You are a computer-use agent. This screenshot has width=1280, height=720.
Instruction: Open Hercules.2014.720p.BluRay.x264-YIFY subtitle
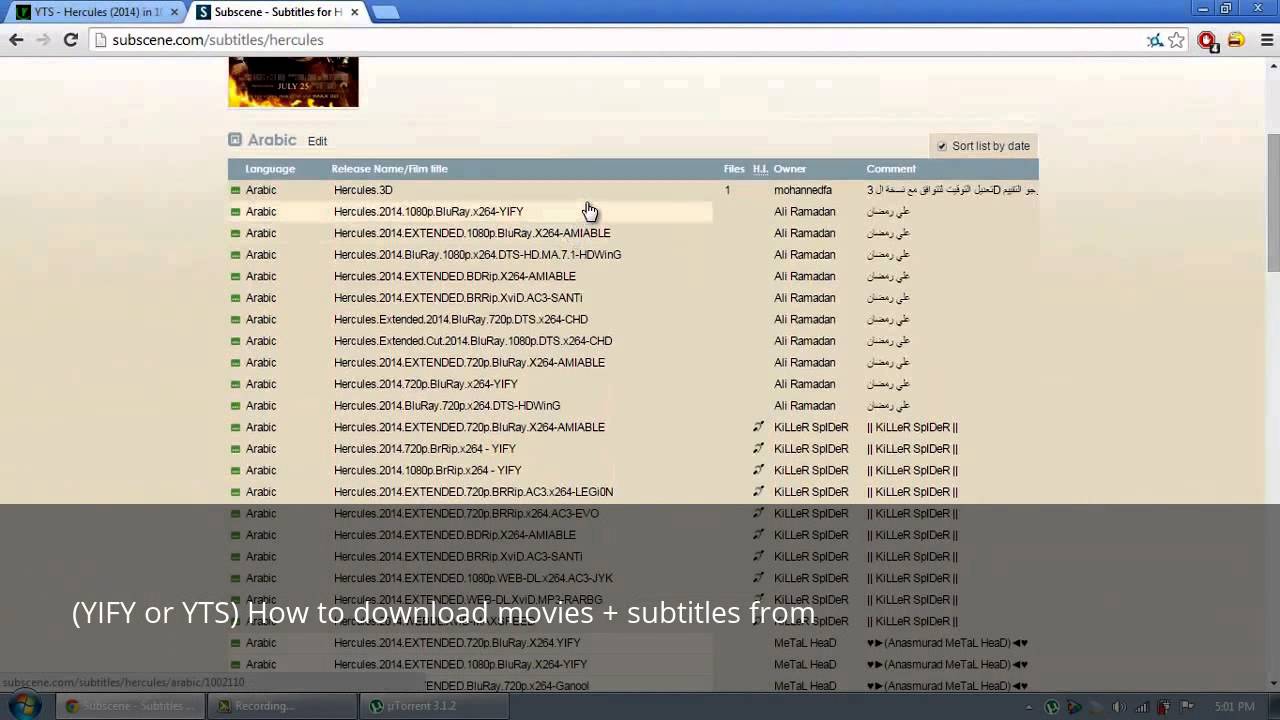(x=425, y=384)
